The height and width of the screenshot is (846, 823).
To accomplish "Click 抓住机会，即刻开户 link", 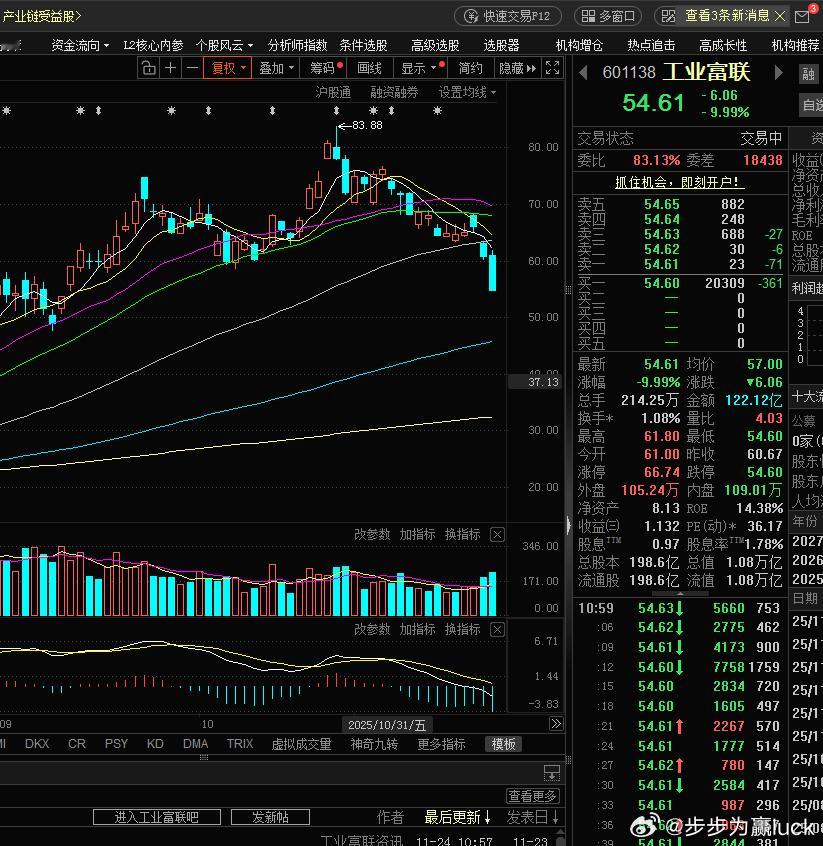I will (679, 182).
